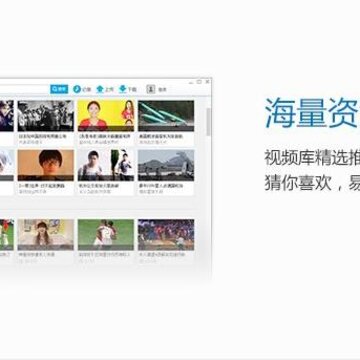
Task: Click the upload arrow icon
Action: click(100, 89)
